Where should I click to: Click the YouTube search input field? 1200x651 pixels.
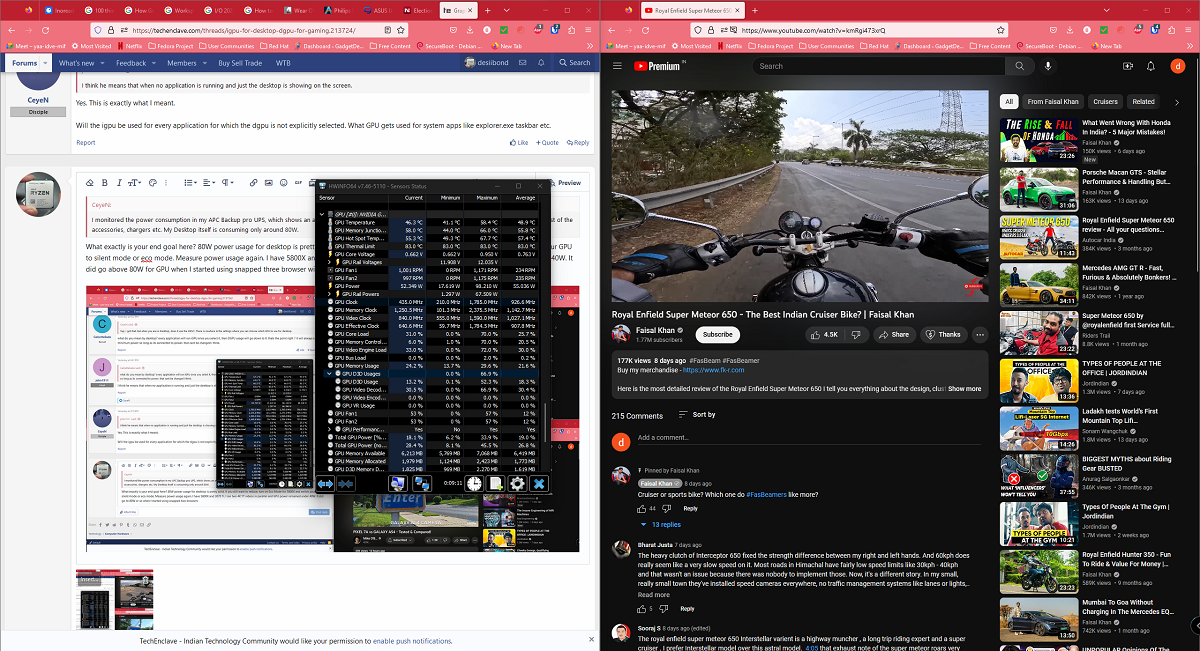[x=880, y=66]
